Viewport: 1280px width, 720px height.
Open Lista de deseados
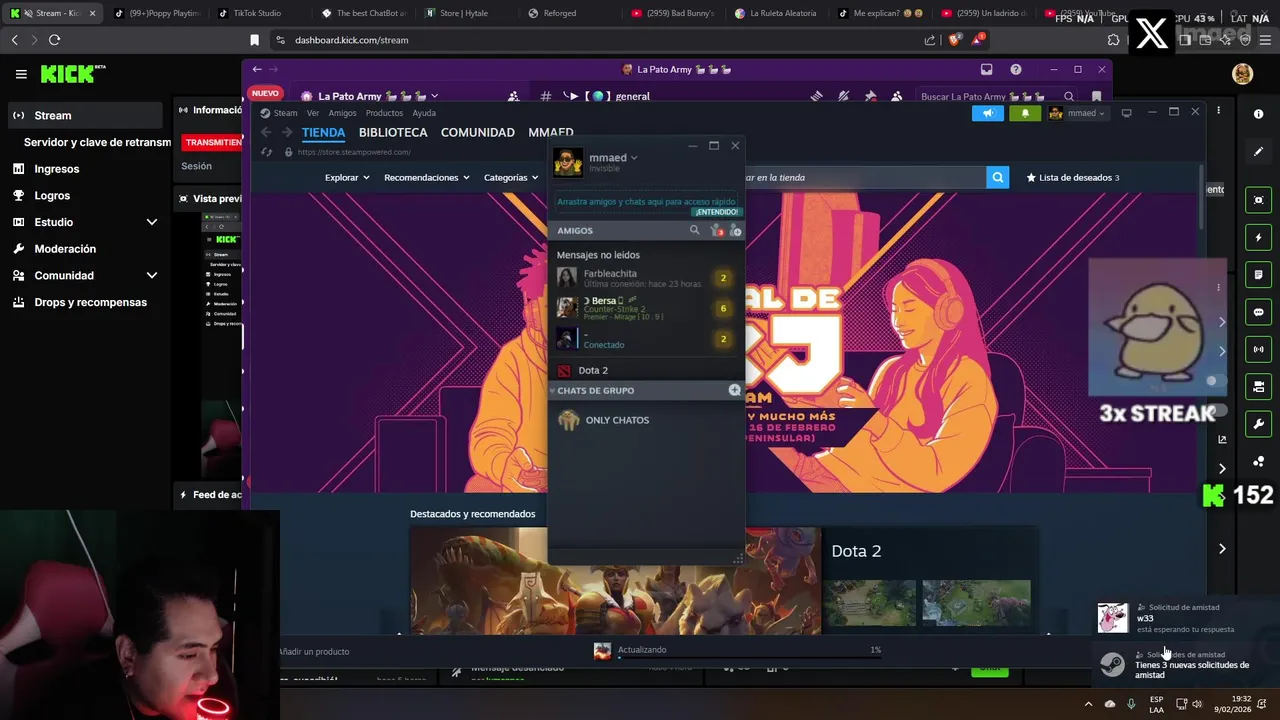[1072, 177]
